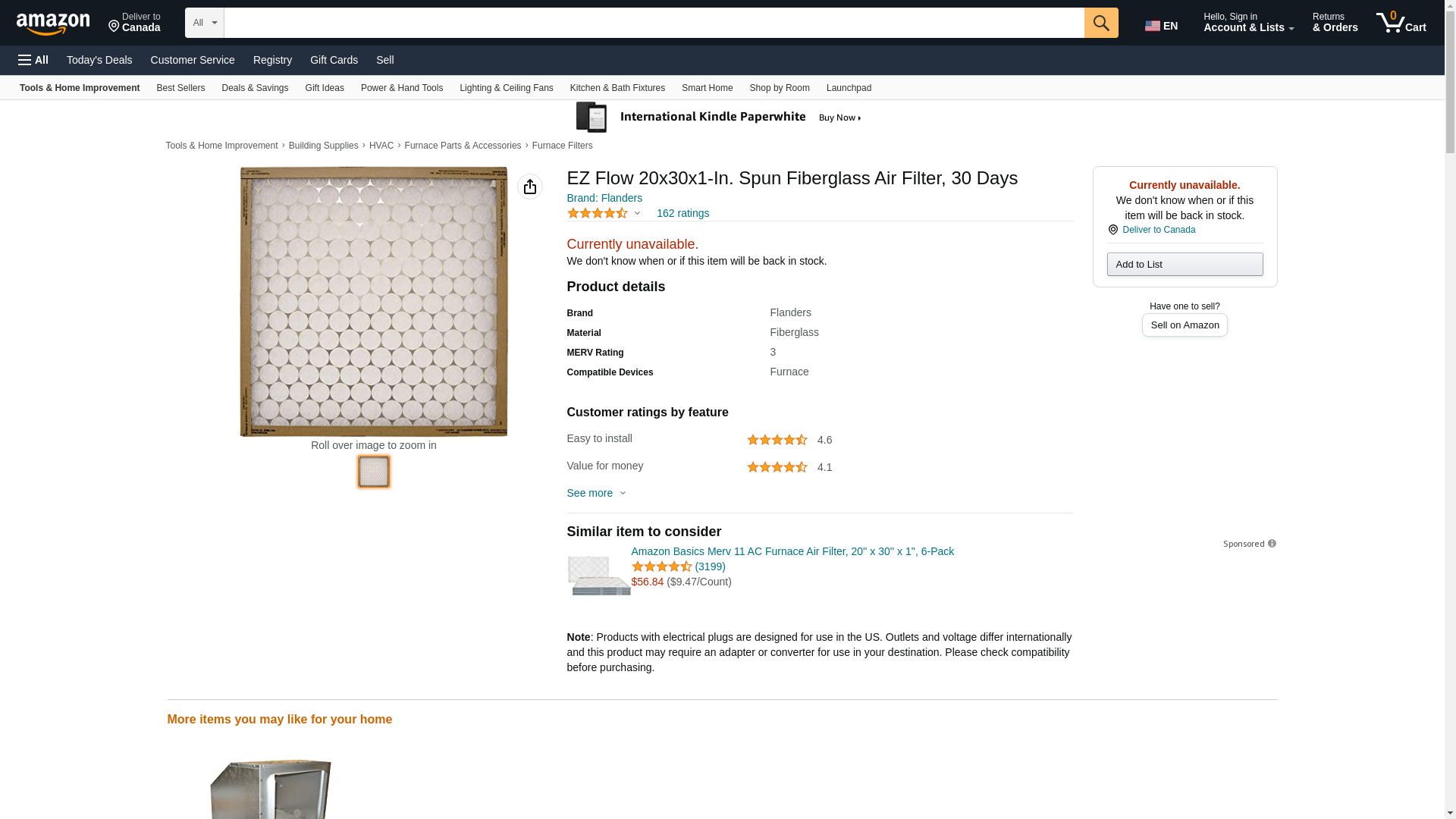Open the shopping cart icon
The width and height of the screenshot is (1456, 819).
1400,23
